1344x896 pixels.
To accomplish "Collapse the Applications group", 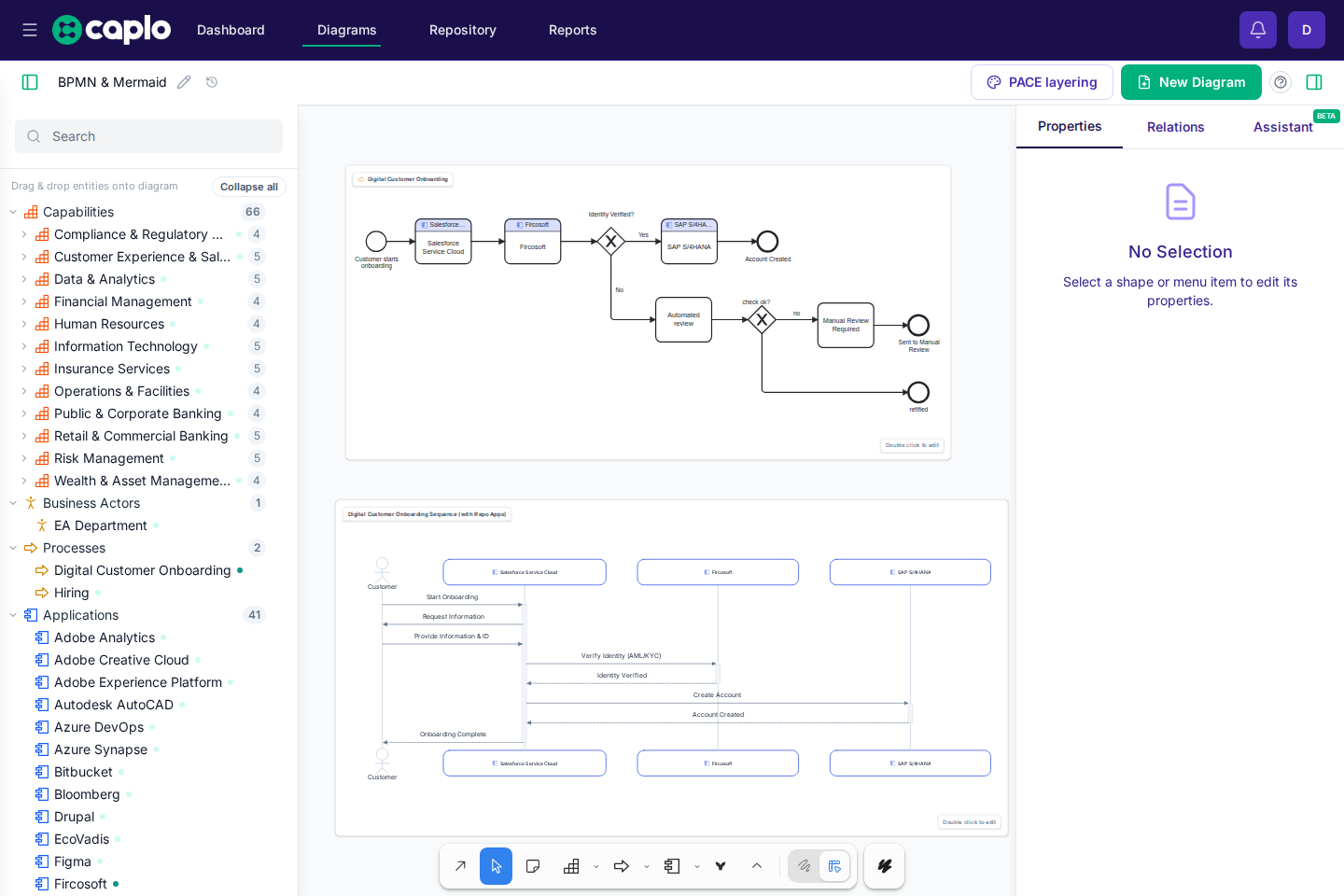I will point(13,615).
